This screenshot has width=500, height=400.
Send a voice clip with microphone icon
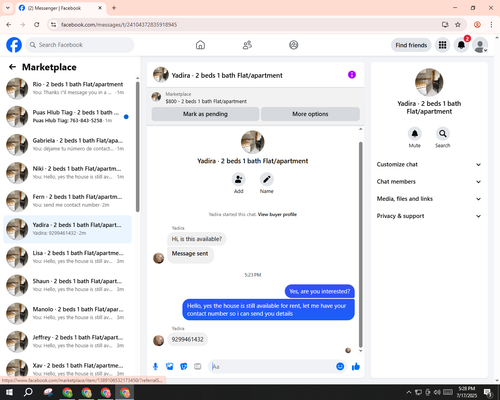155,367
